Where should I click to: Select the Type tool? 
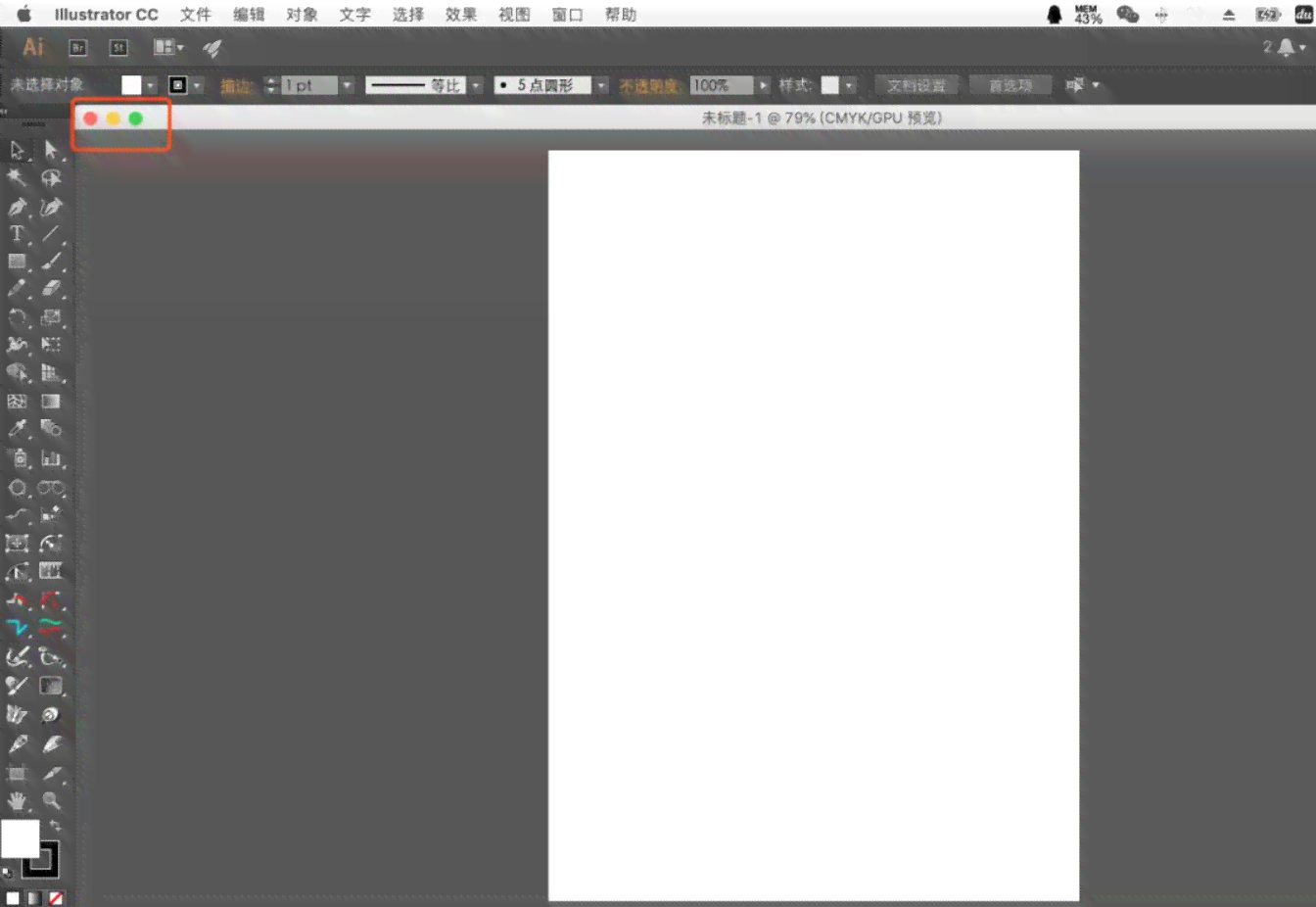pyautogui.click(x=18, y=234)
